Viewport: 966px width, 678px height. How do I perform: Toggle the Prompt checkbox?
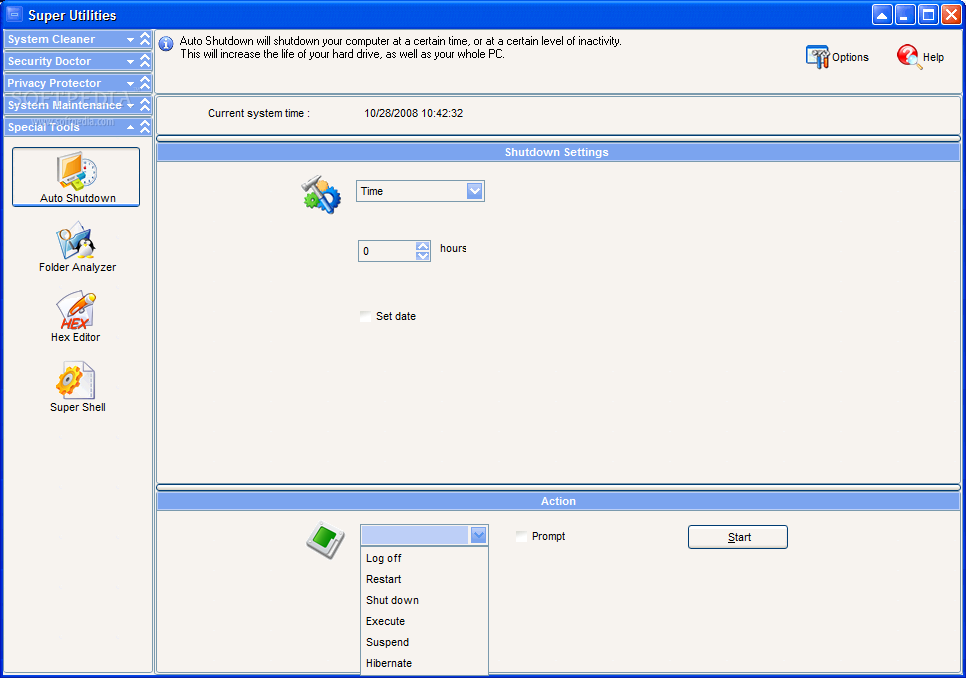521,536
